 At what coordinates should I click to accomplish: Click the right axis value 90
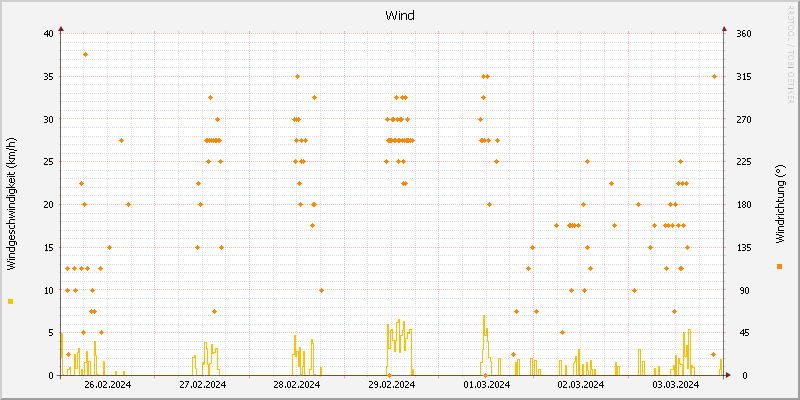pos(745,290)
